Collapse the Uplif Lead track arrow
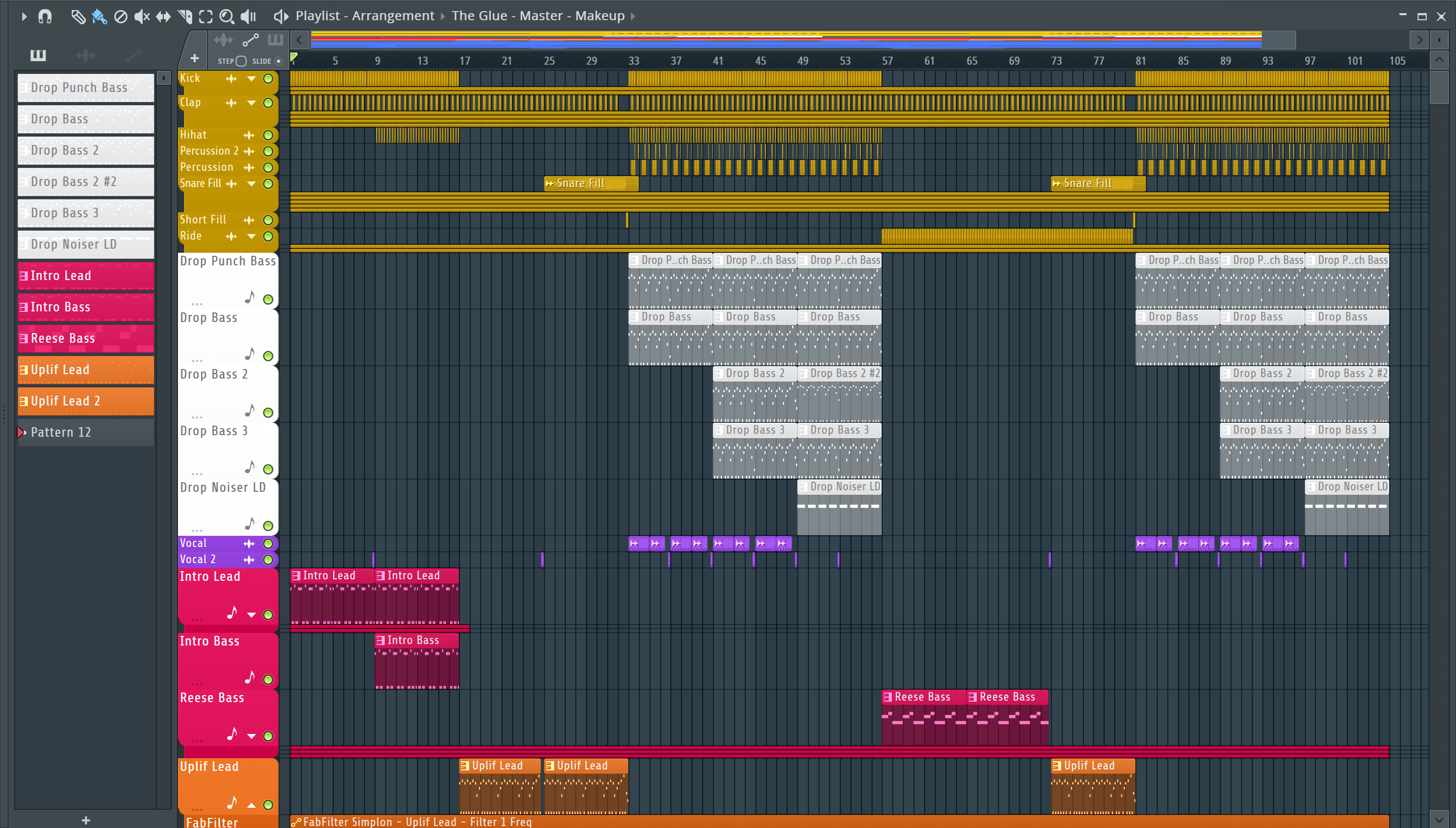Image resolution: width=1456 pixels, height=828 pixels. click(251, 805)
